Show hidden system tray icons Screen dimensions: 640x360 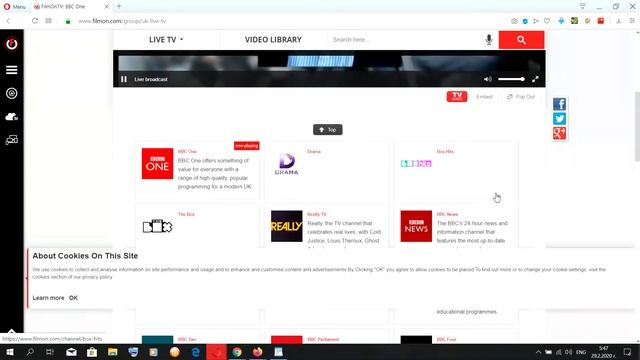coord(538,352)
